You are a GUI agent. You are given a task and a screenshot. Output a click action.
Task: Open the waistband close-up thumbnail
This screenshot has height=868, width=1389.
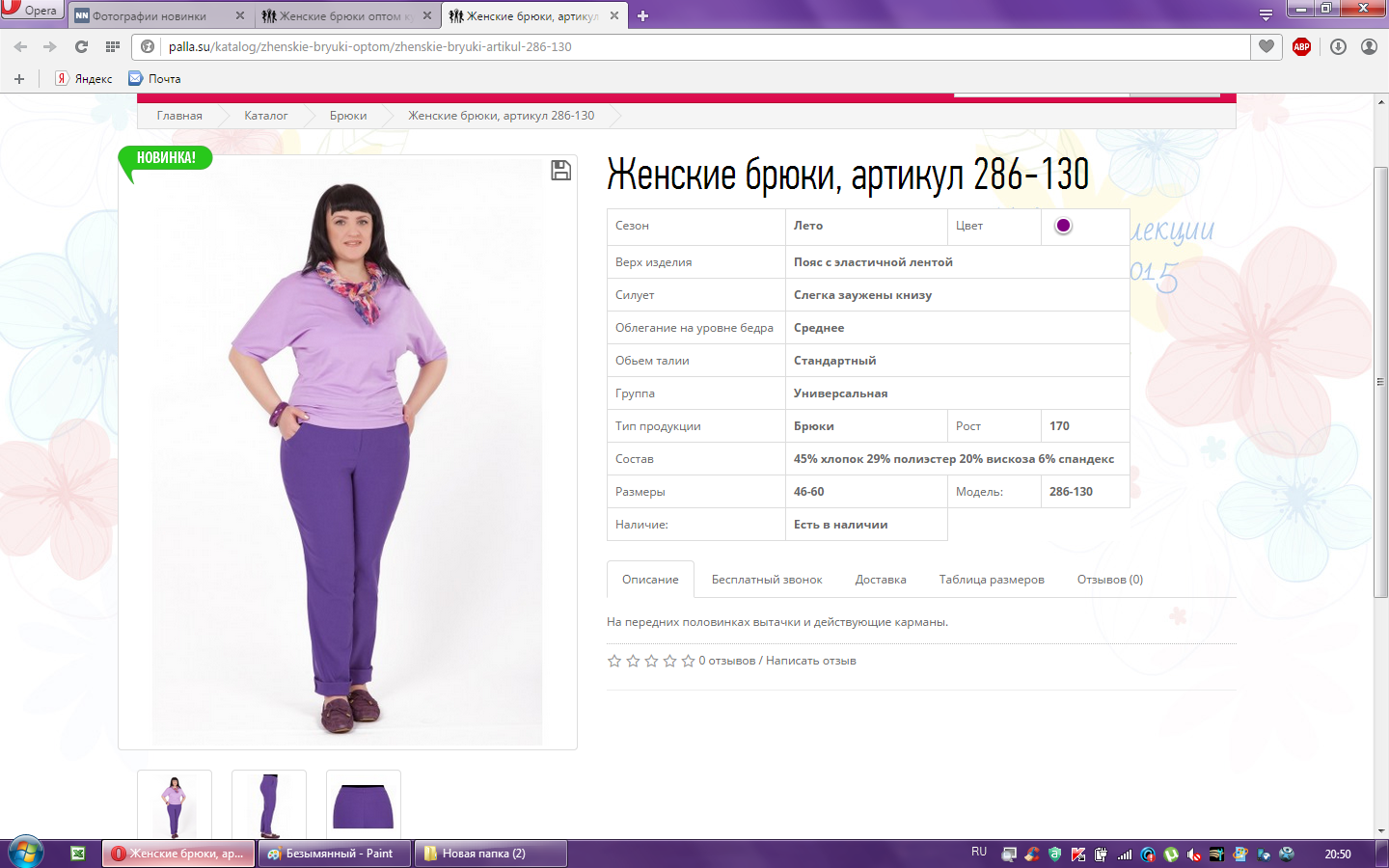[364, 805]
